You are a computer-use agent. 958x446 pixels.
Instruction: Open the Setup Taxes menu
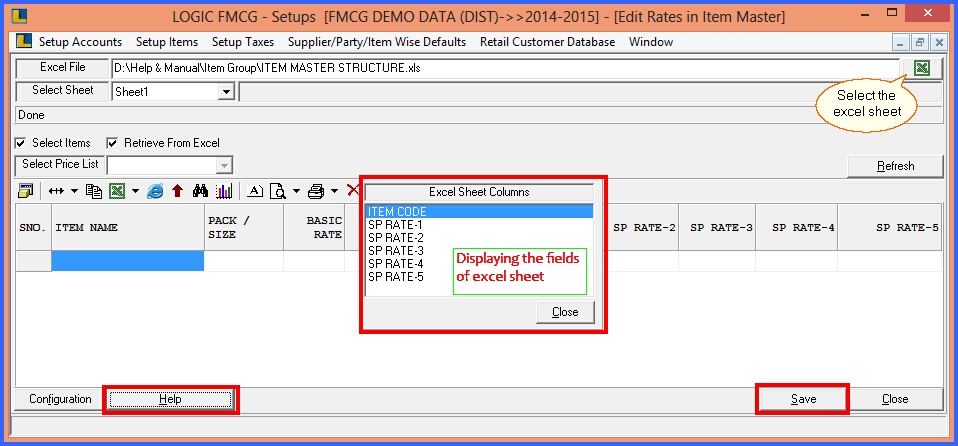(x=243, y=42)
